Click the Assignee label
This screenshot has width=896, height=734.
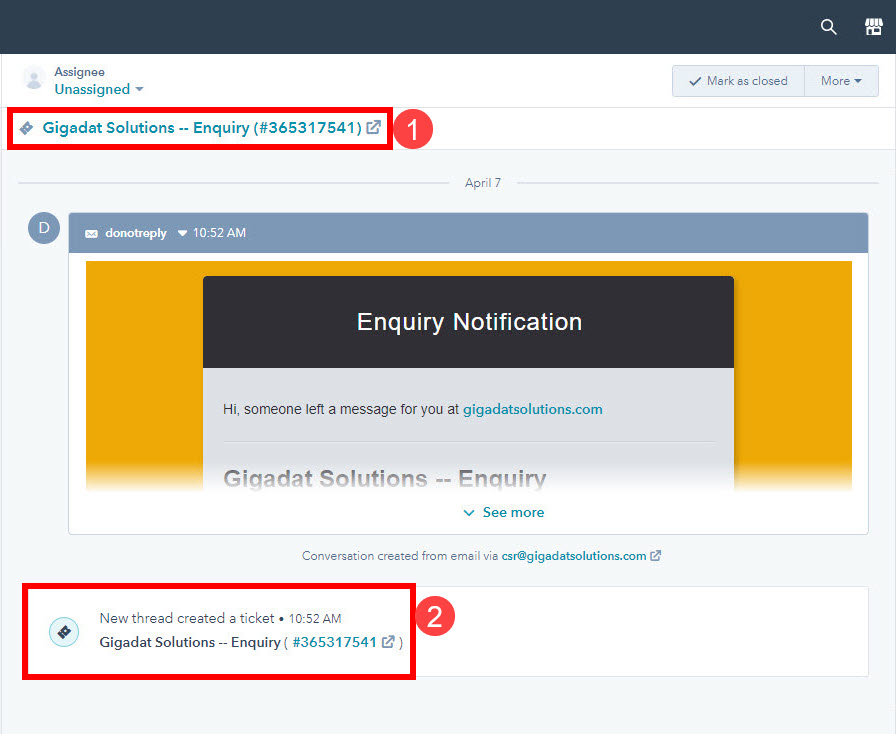tap(79, 72)
